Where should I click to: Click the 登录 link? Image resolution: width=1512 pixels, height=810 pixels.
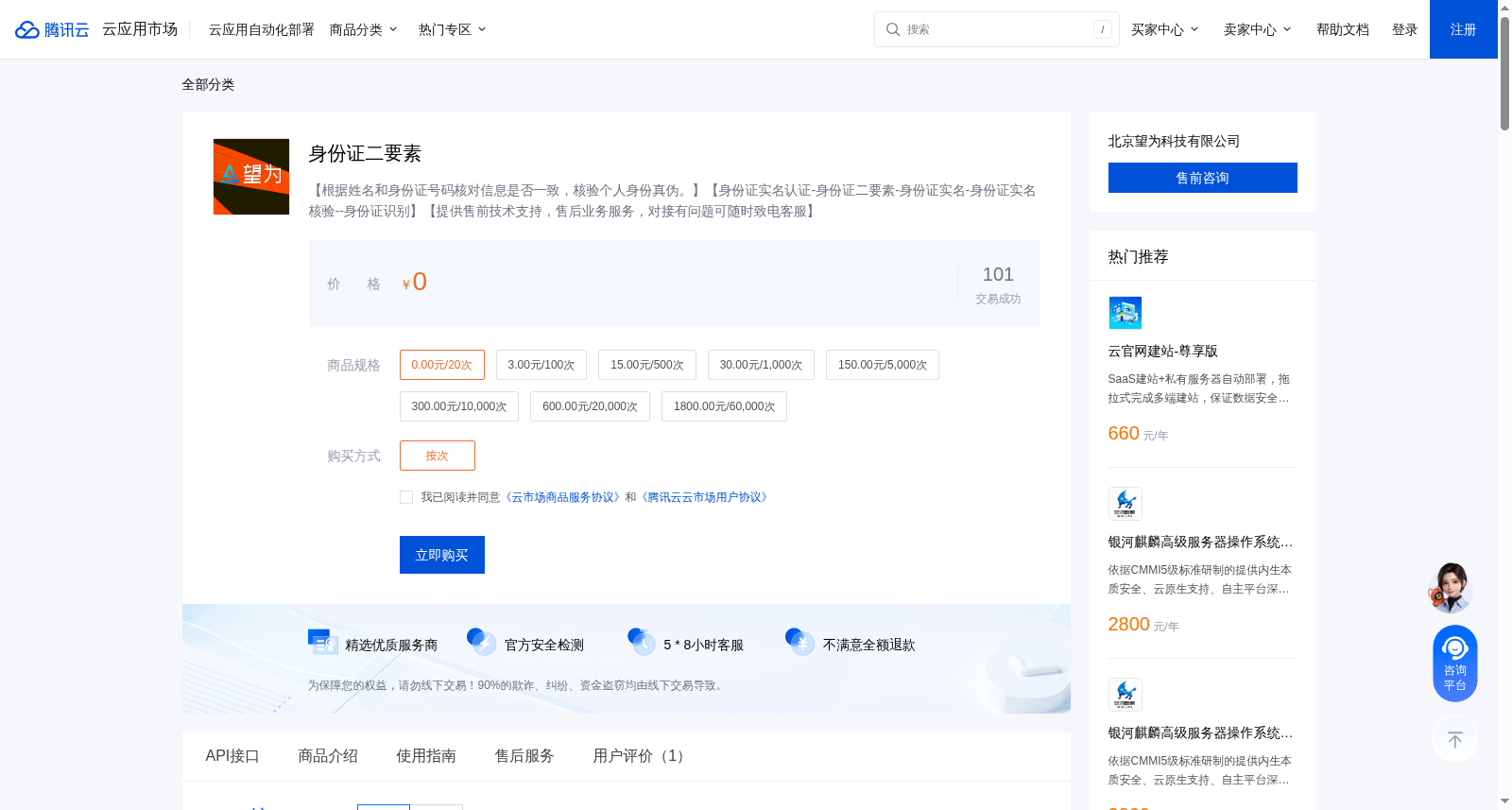pyautogui.click(x=1405, y=29)
